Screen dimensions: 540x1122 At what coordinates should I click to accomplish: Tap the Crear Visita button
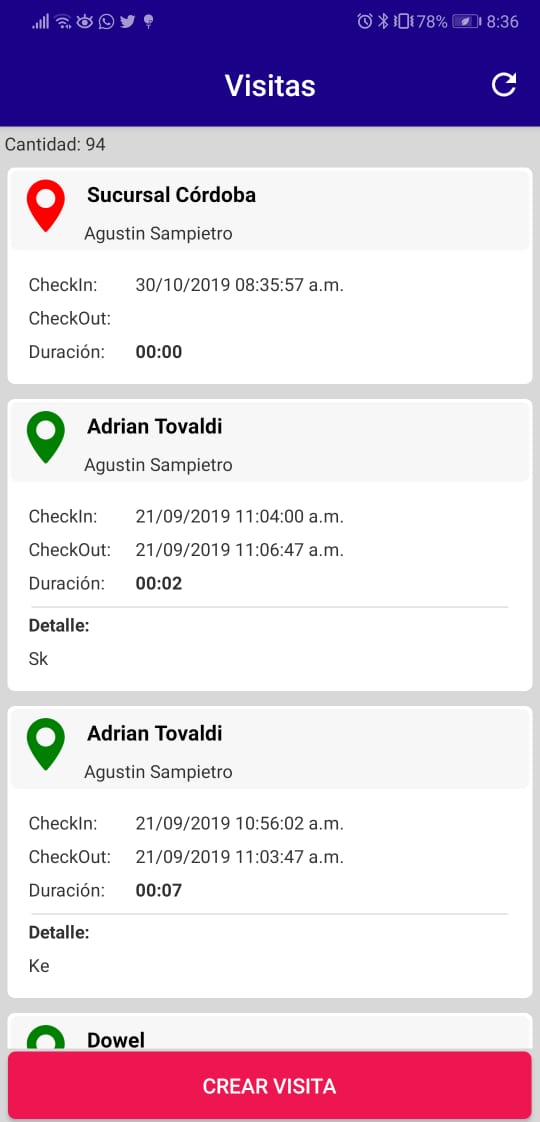click(x=270, y=1086)
